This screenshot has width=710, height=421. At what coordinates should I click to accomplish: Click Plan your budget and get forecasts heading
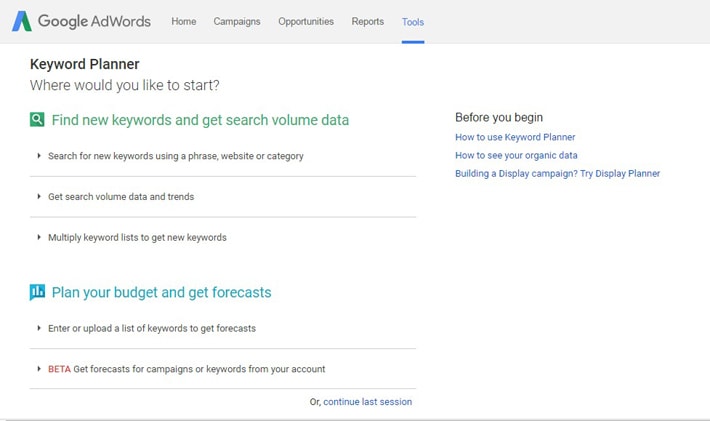pos(161,292)
